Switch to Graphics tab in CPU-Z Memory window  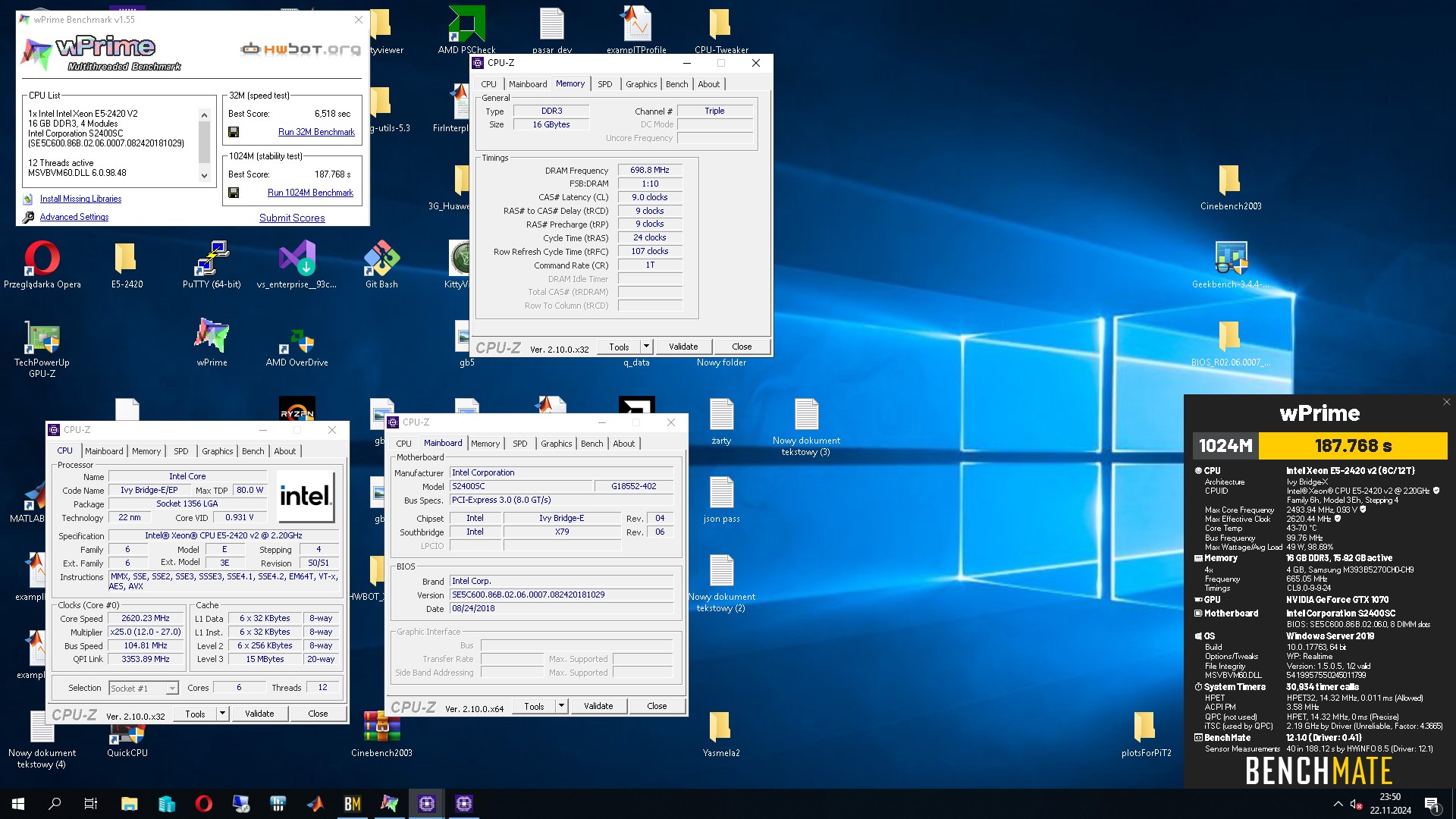[x=641, y=84]
